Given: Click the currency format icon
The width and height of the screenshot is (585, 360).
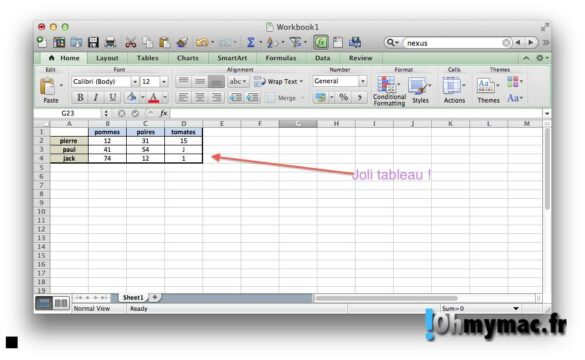Looking at the screenshot, I should (320, 98).
